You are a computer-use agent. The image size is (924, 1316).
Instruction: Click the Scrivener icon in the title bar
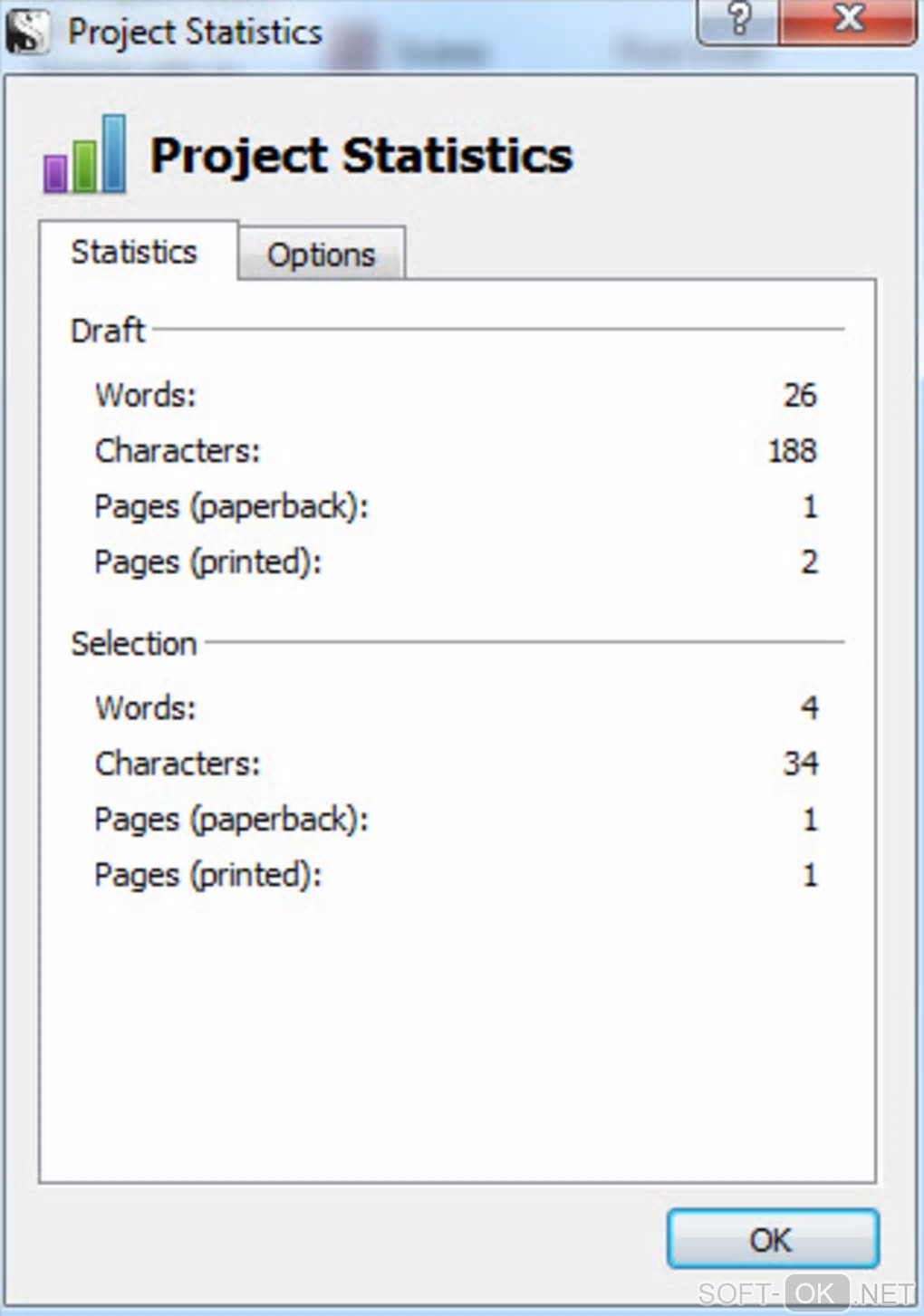coord(26,32)
